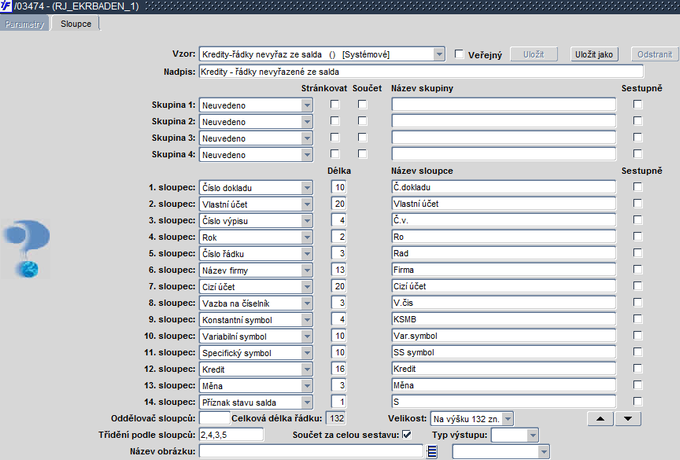Open the Skupina 1 dropdown
680x460 pixels.
pyautogui.click(x=307, y=105)
